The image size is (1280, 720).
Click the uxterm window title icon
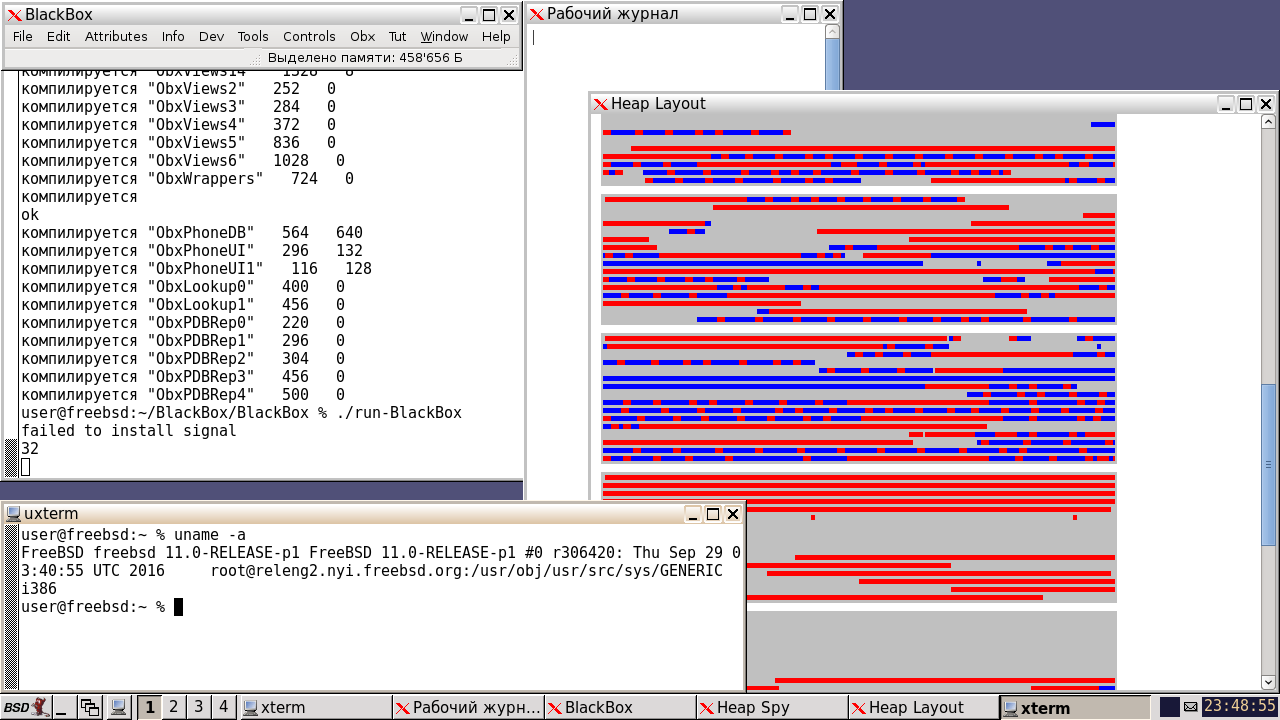12,514
